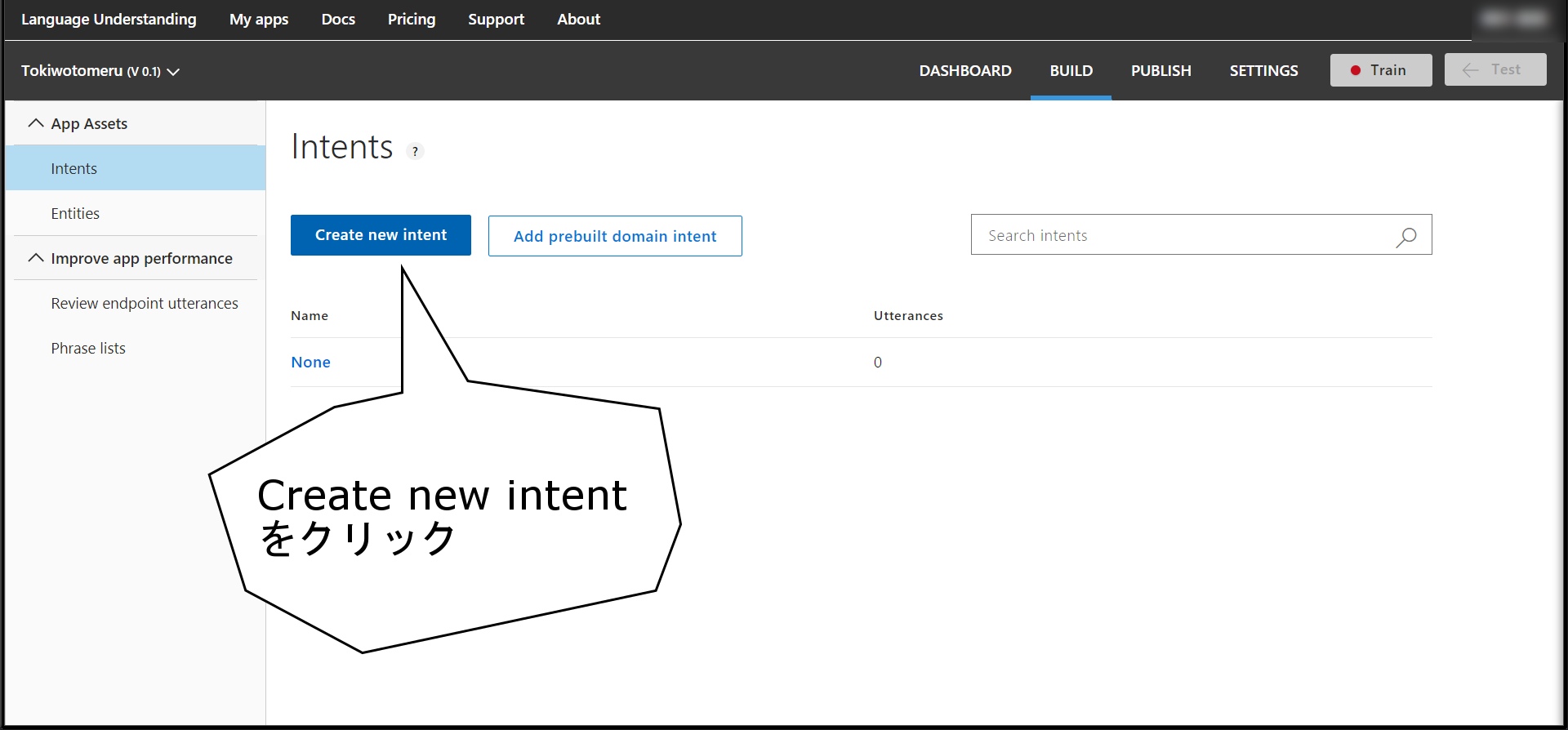Open My apps in the top menu

pyautogui.click(x=259, y=20)
